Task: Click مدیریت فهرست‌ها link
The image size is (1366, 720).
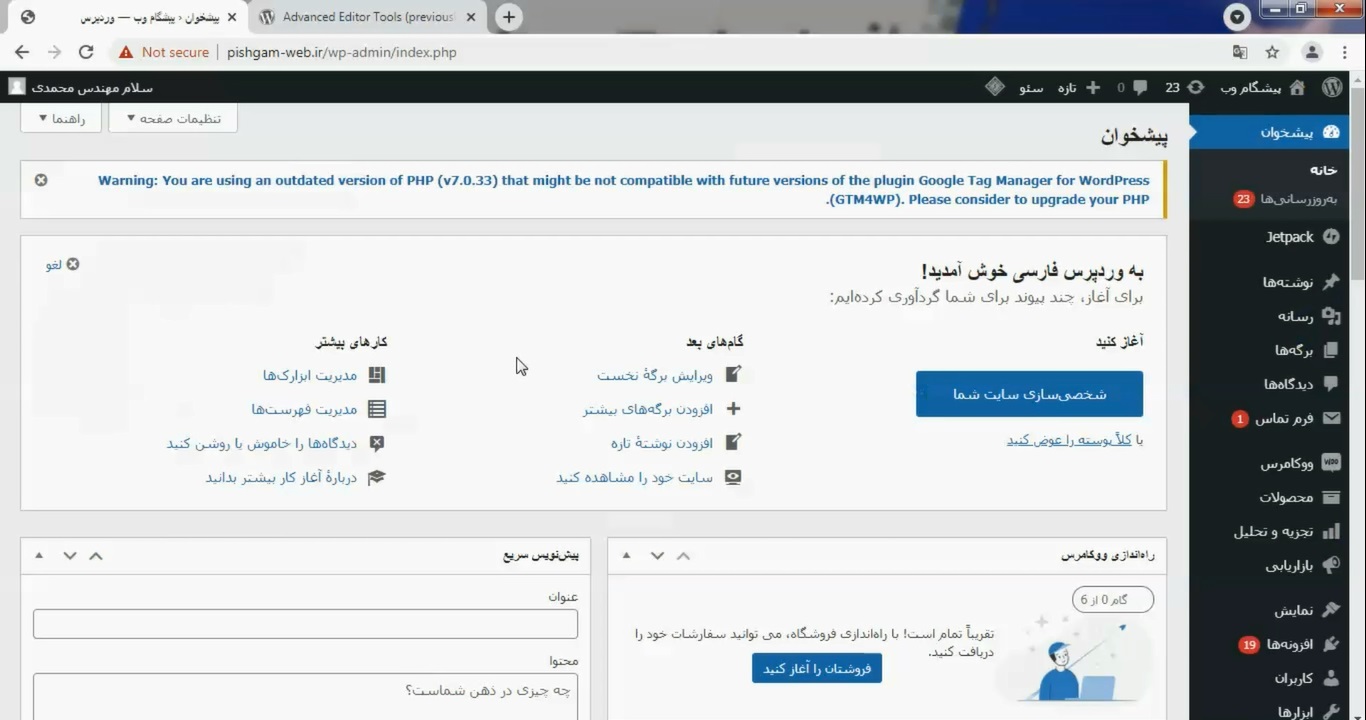Action: coord(304,409)
